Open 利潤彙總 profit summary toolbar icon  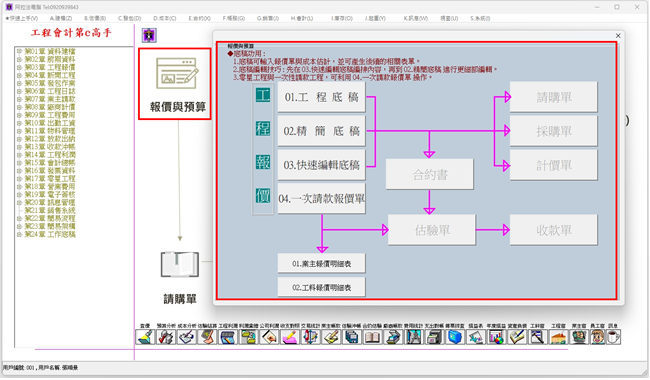point(249,337)
